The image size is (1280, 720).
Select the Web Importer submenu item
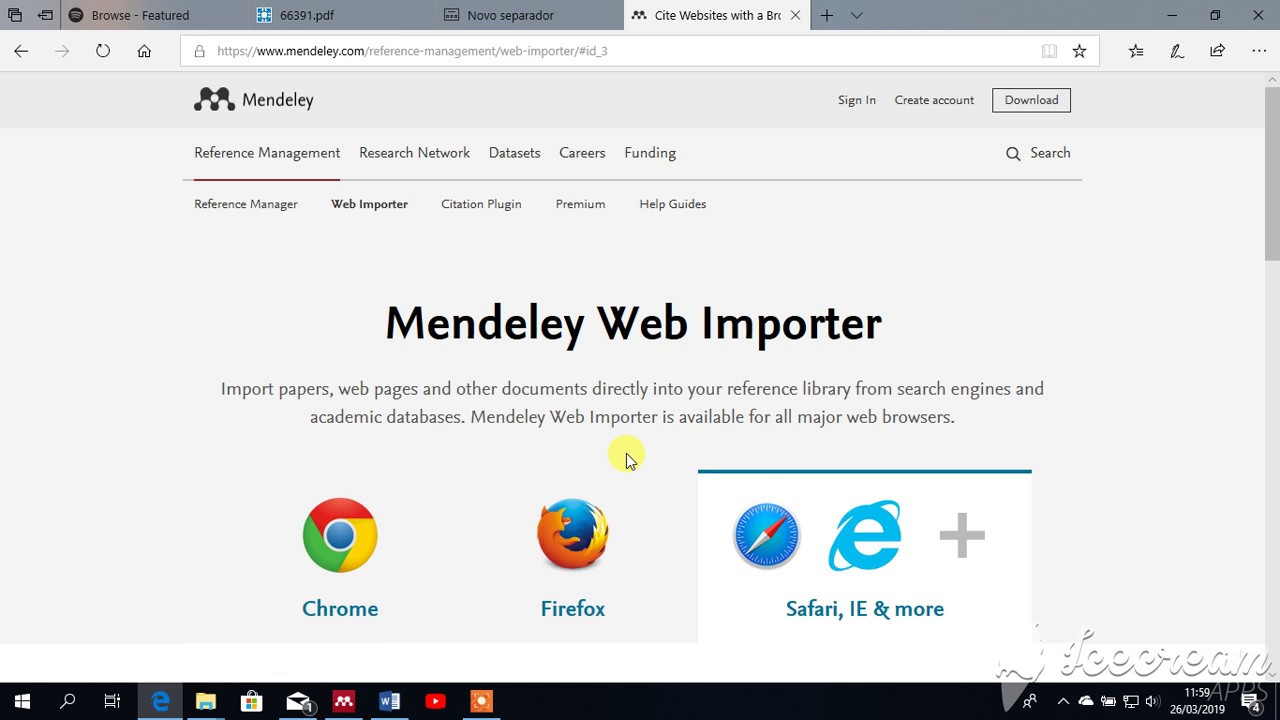pyautogui.click(x=369, y=204)
